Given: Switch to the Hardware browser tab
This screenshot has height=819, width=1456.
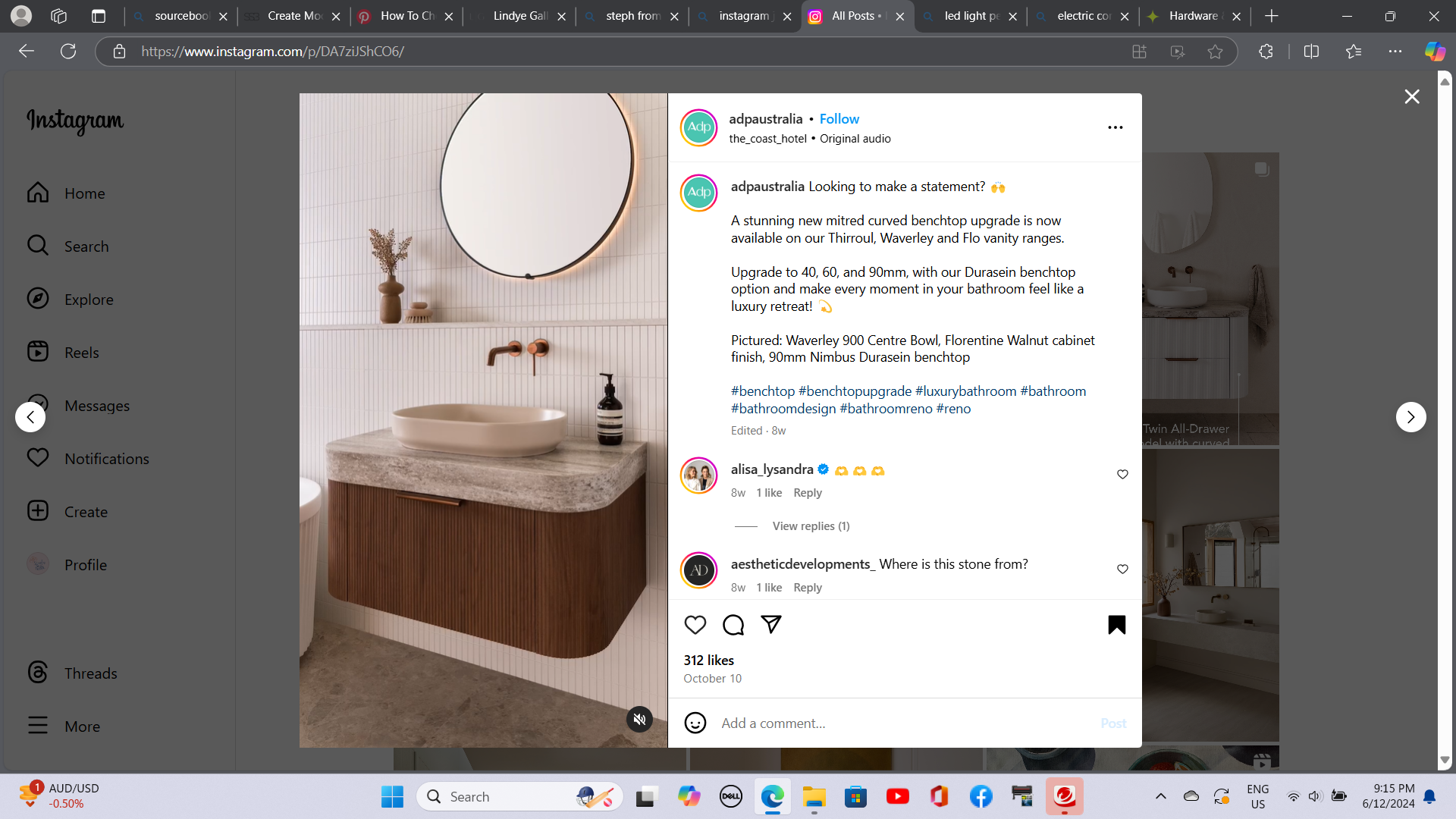Looking at the screenshot, I should tap(1192, 16).
